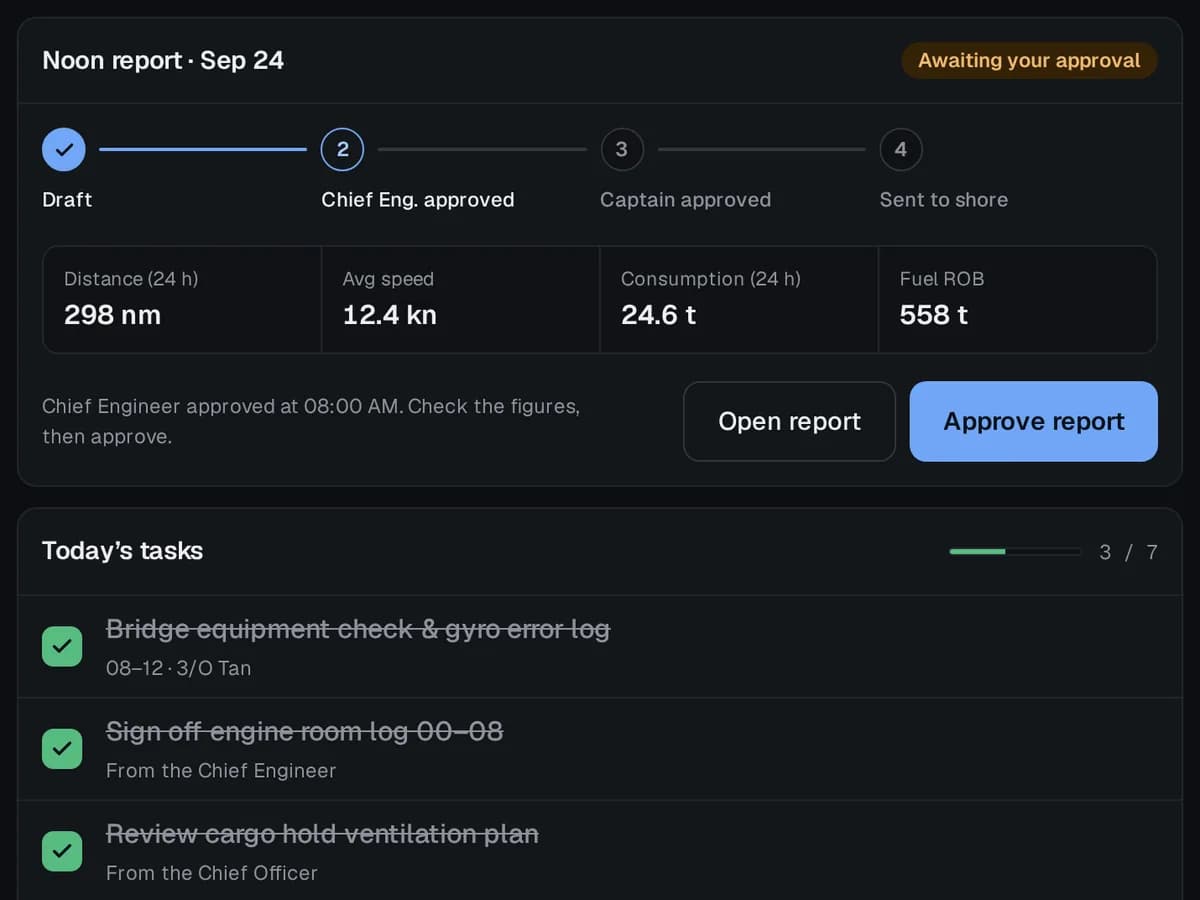Click the From the Chief Officer subtitle

(x=212, y=873)
